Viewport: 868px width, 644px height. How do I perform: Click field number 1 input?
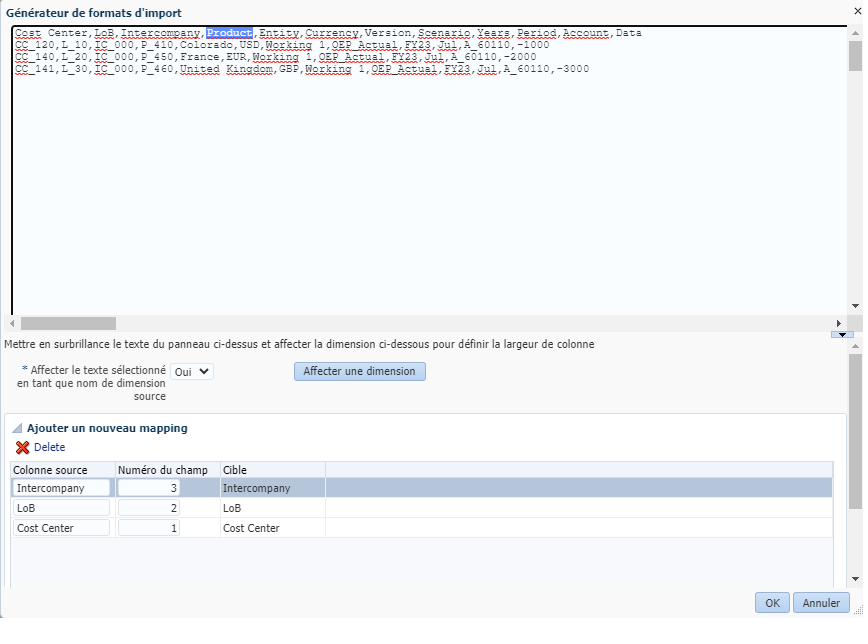pyautogui.click(x=148, y=528)
